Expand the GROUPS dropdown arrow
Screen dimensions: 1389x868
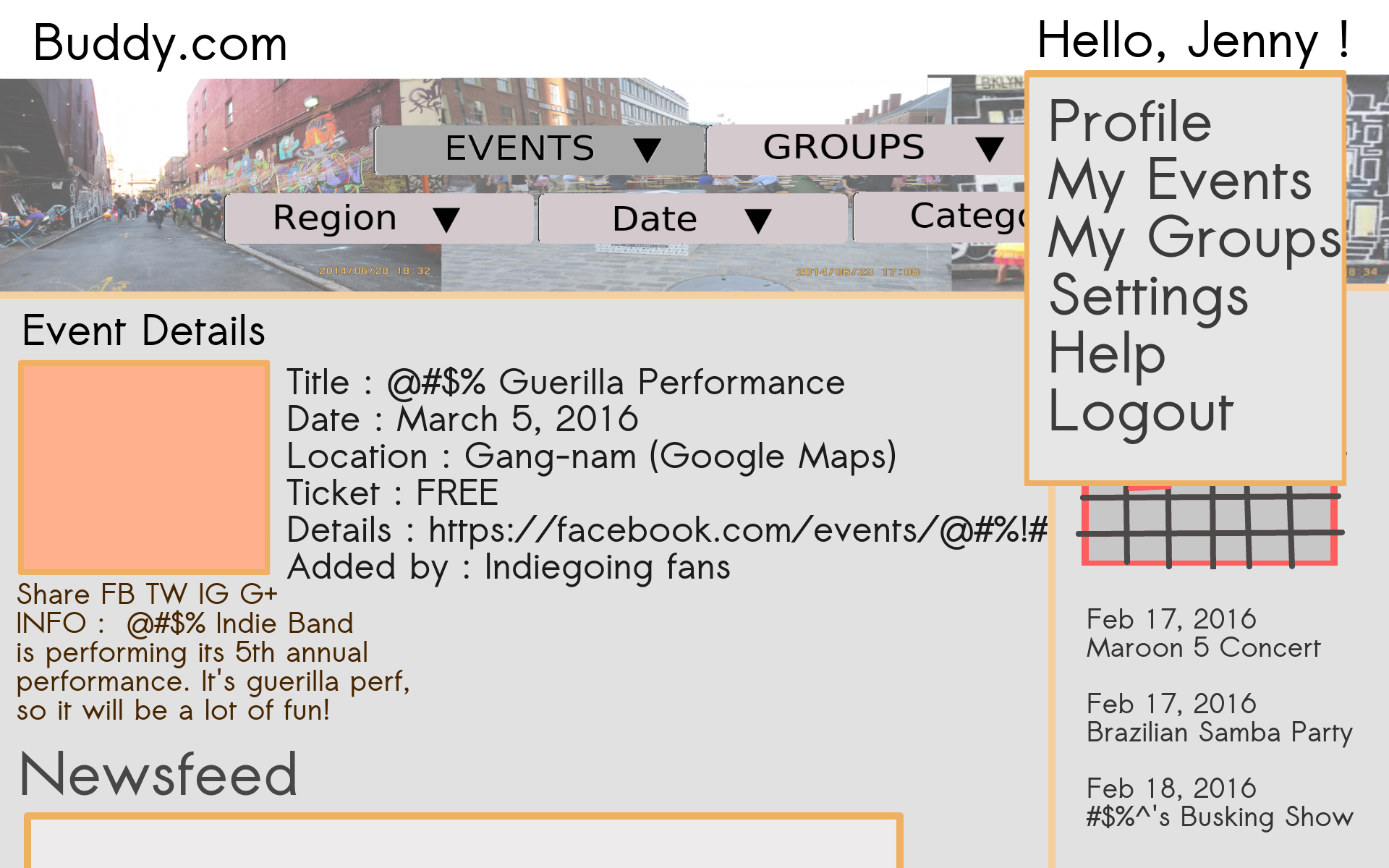988,149
